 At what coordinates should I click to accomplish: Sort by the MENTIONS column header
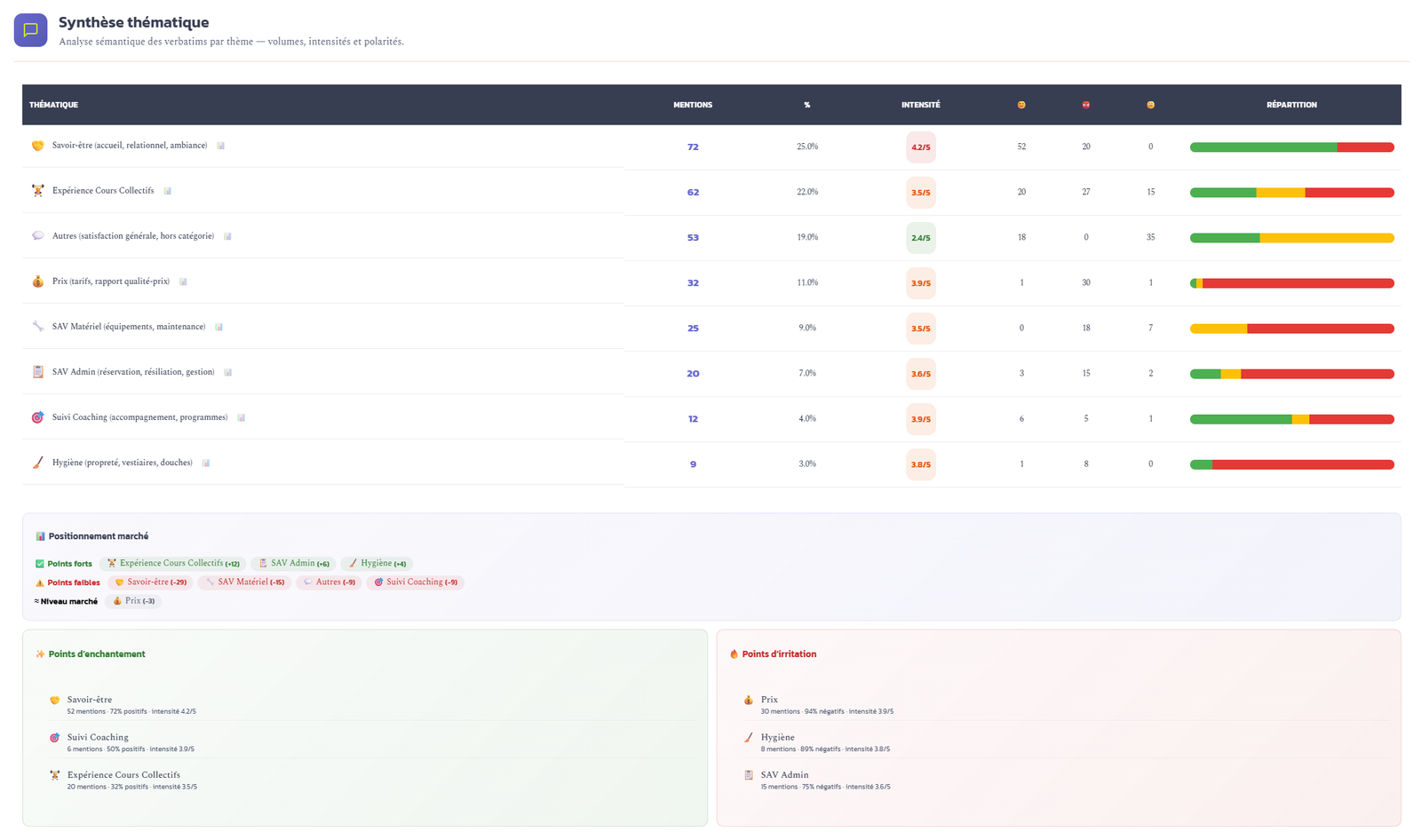tap(693, 105)
